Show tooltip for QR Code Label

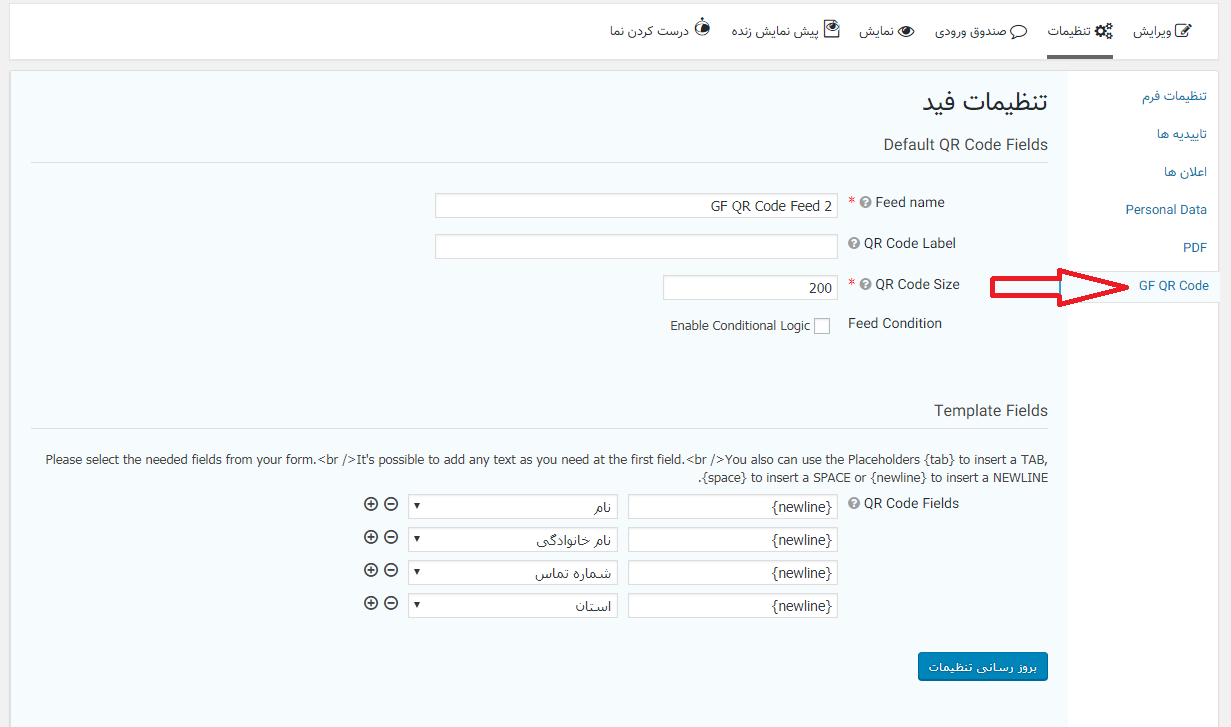coord(854,244)
